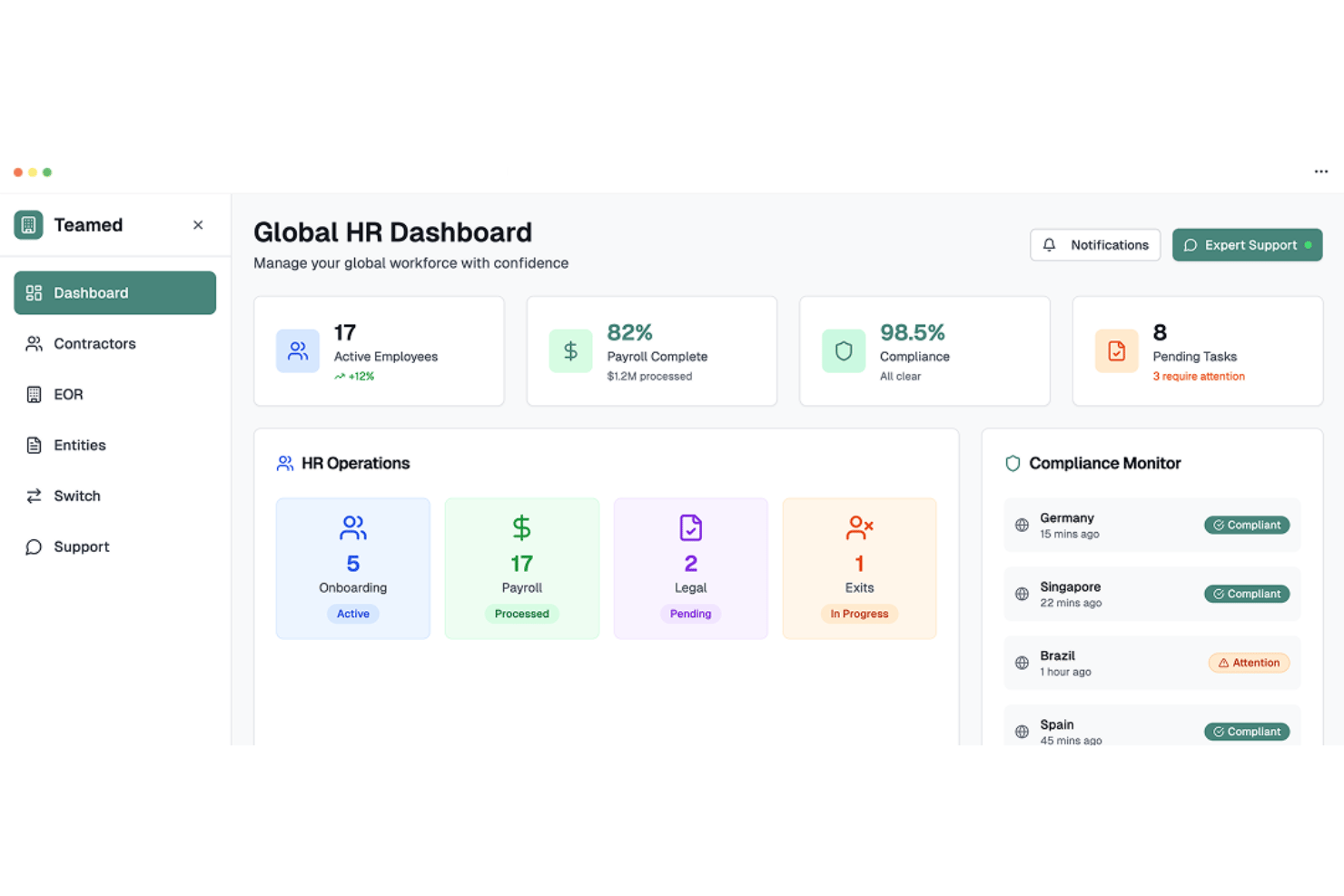1344x896 pixels.
Task: Click the '82%' Payroll Complete value
Action: pos(629,332)
